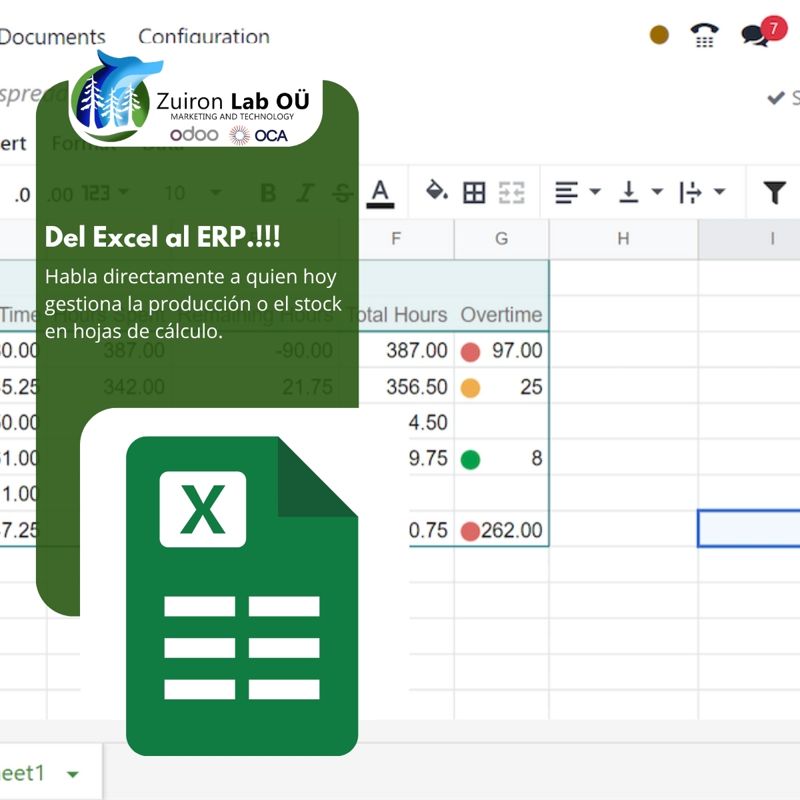Expand horizontal alignment dropdown arrow
The width and height of the screenshot is (800, 800).
[x=595, y=192]
